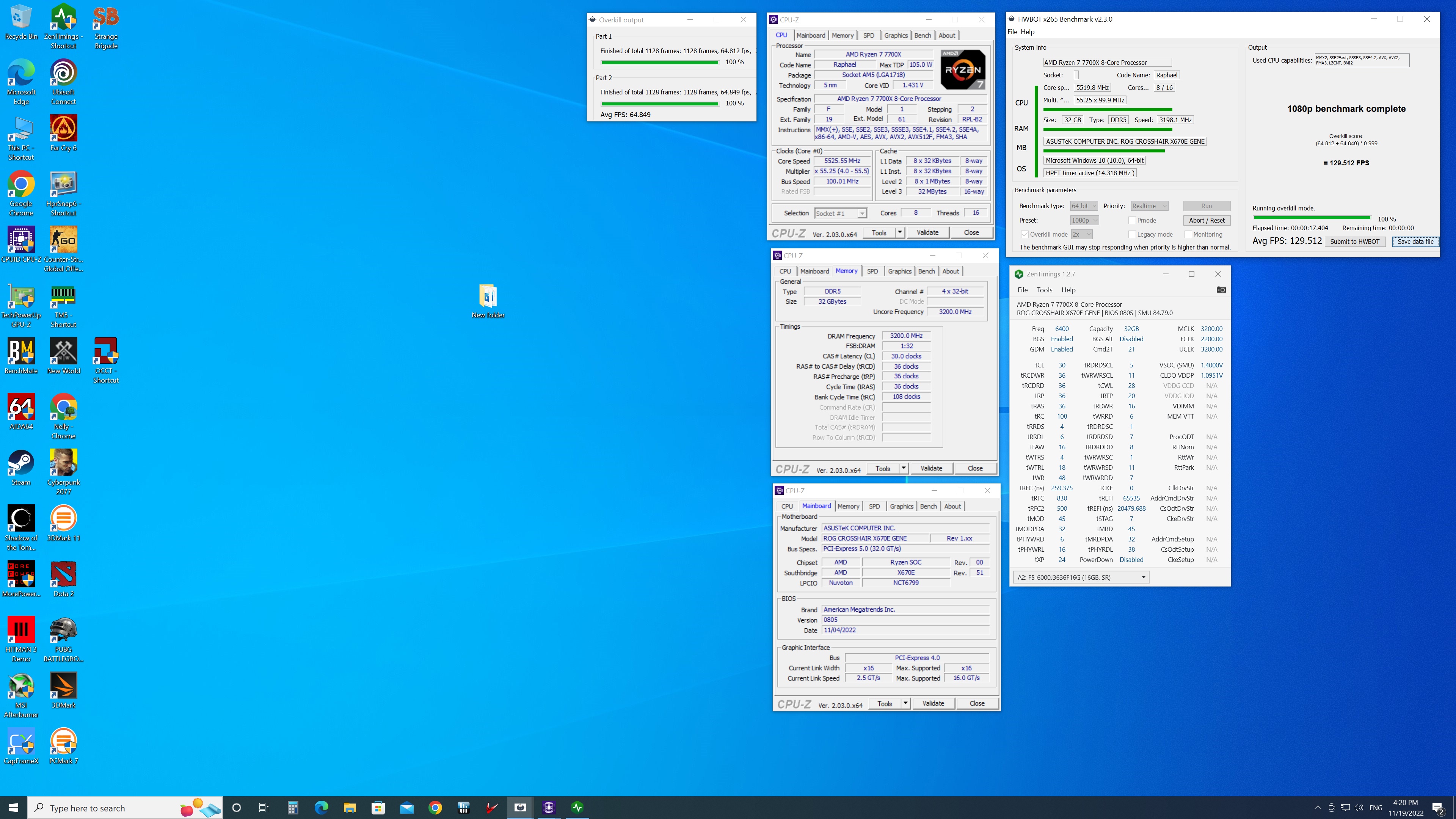Expand Tools arrow in CPU-Z Mainboard window
The width and height of the screenshot is (1456, 819).
pos(905,703)
